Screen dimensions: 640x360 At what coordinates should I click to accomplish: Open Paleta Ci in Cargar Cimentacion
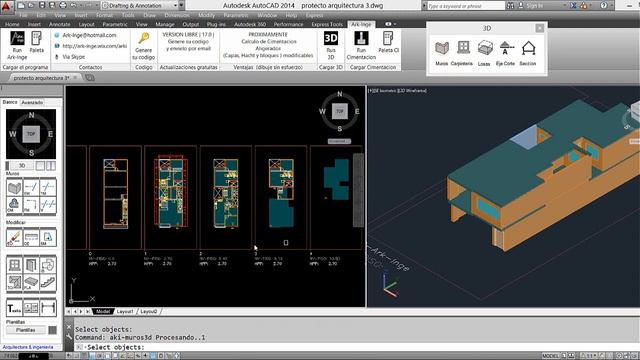[x=388, y=42]
